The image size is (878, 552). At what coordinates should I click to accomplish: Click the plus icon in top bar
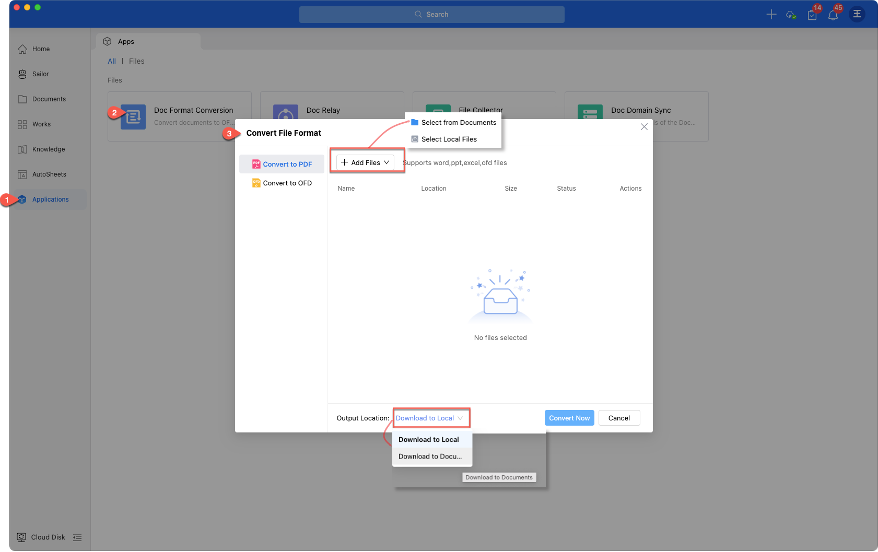point(771,15)
